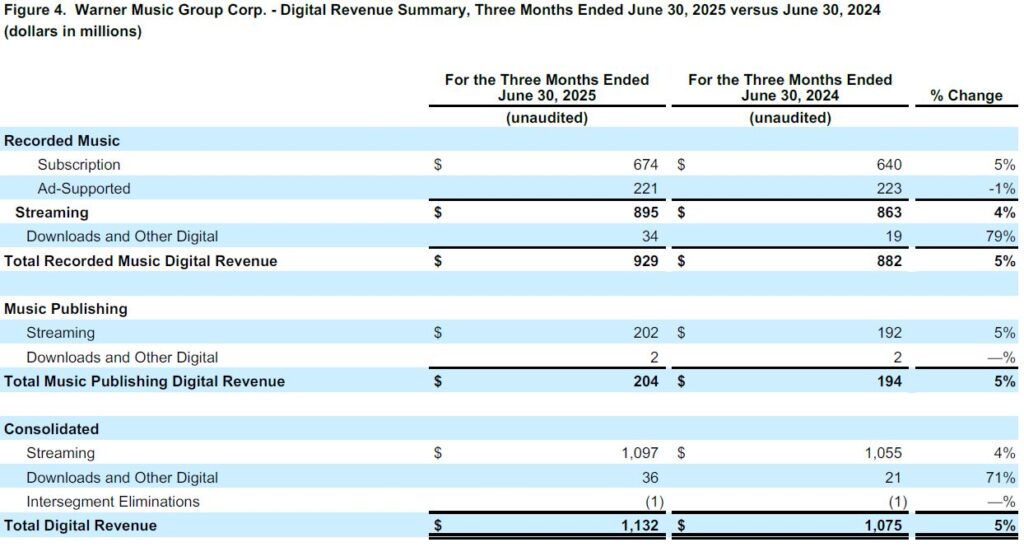Click the 71% change value
This screenshot has width=1024, height=547.
1000,477
